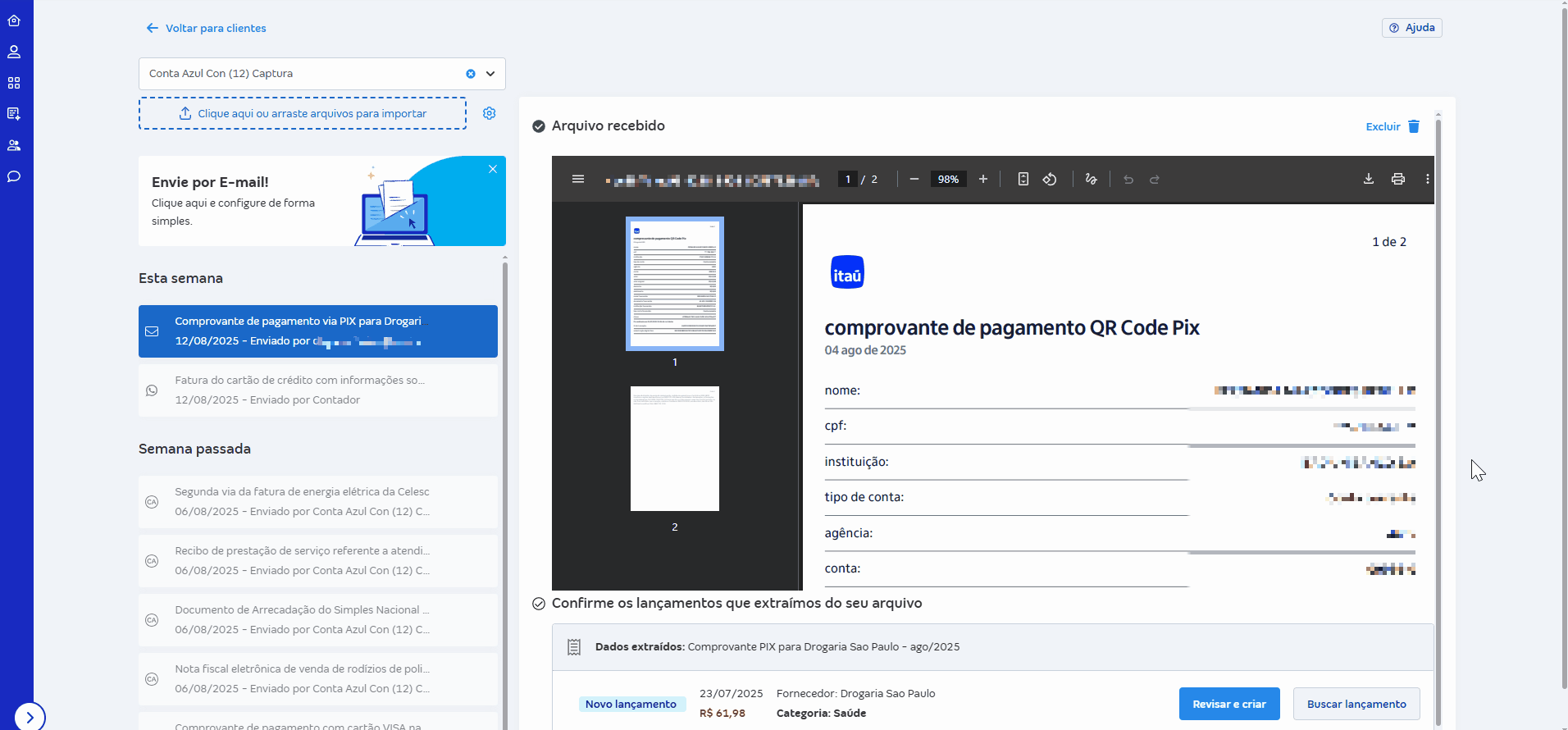This screenshot has width=1568, height=730.
Task: Click the 23/07/2025 date
Action: tap(732, 693)
